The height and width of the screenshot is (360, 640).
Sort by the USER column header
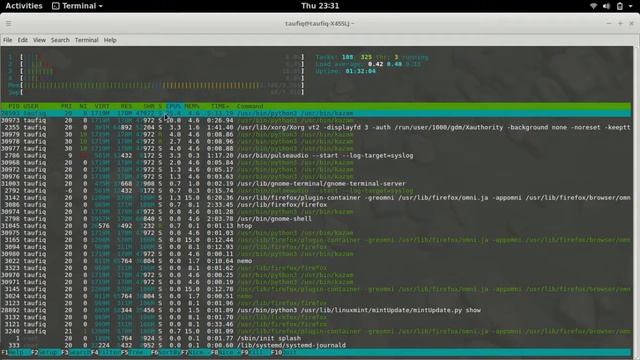tap(31, 106)
